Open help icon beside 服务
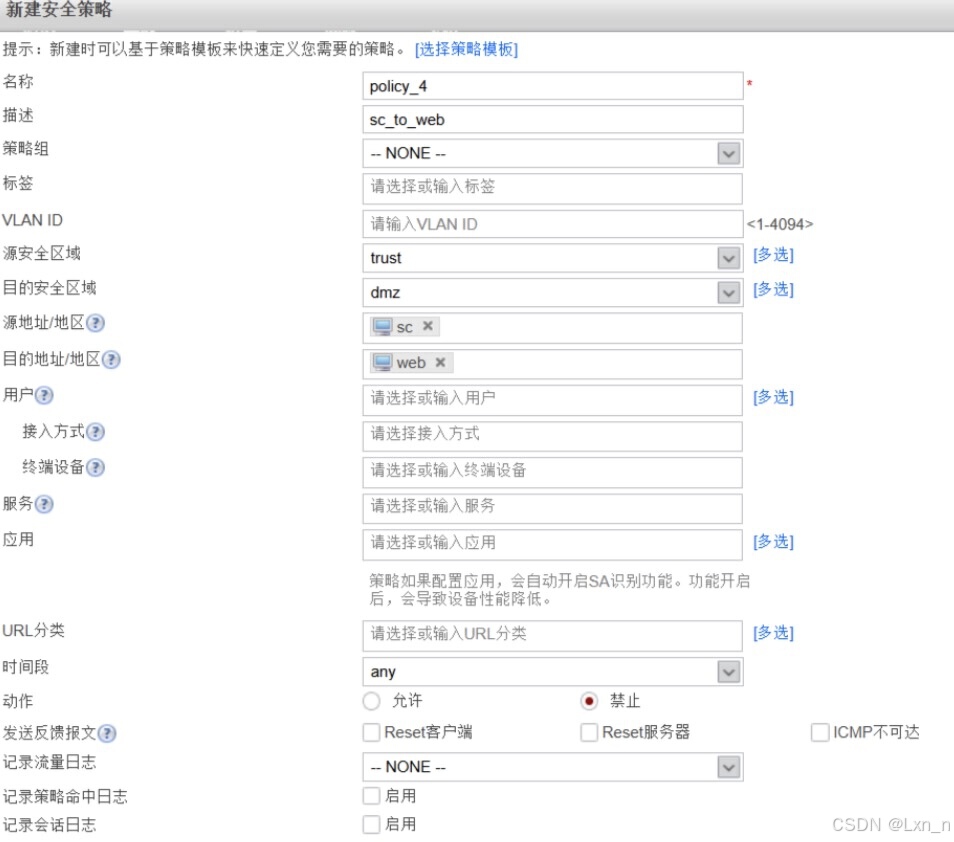 [44, 504]
